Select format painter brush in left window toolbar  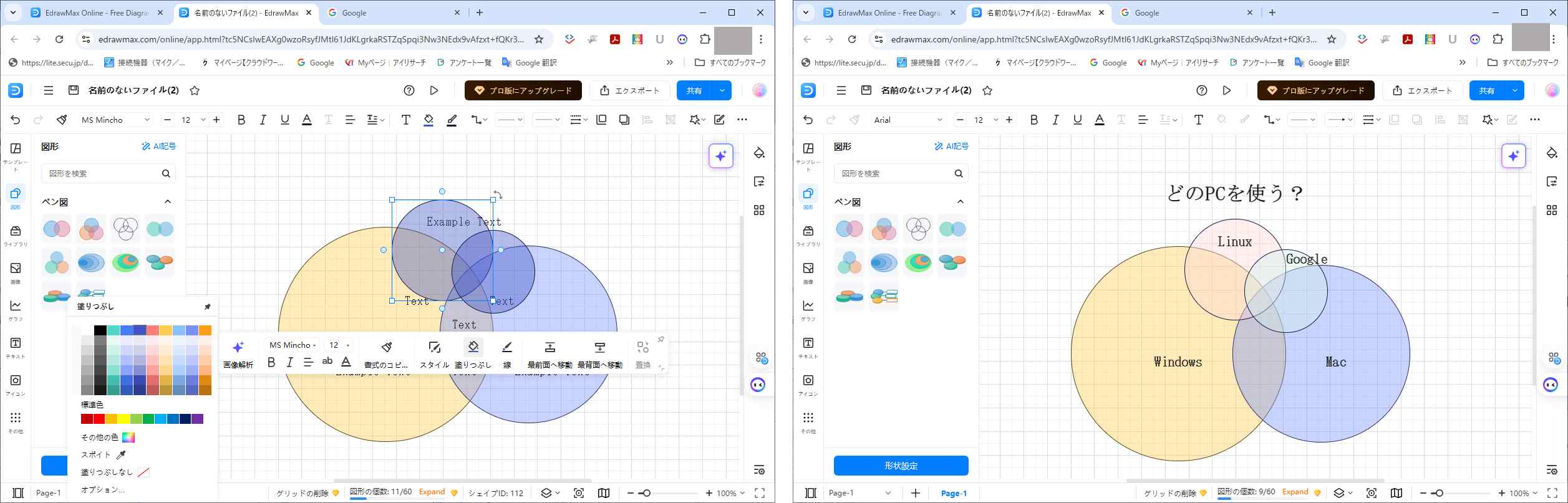[62, 120]
